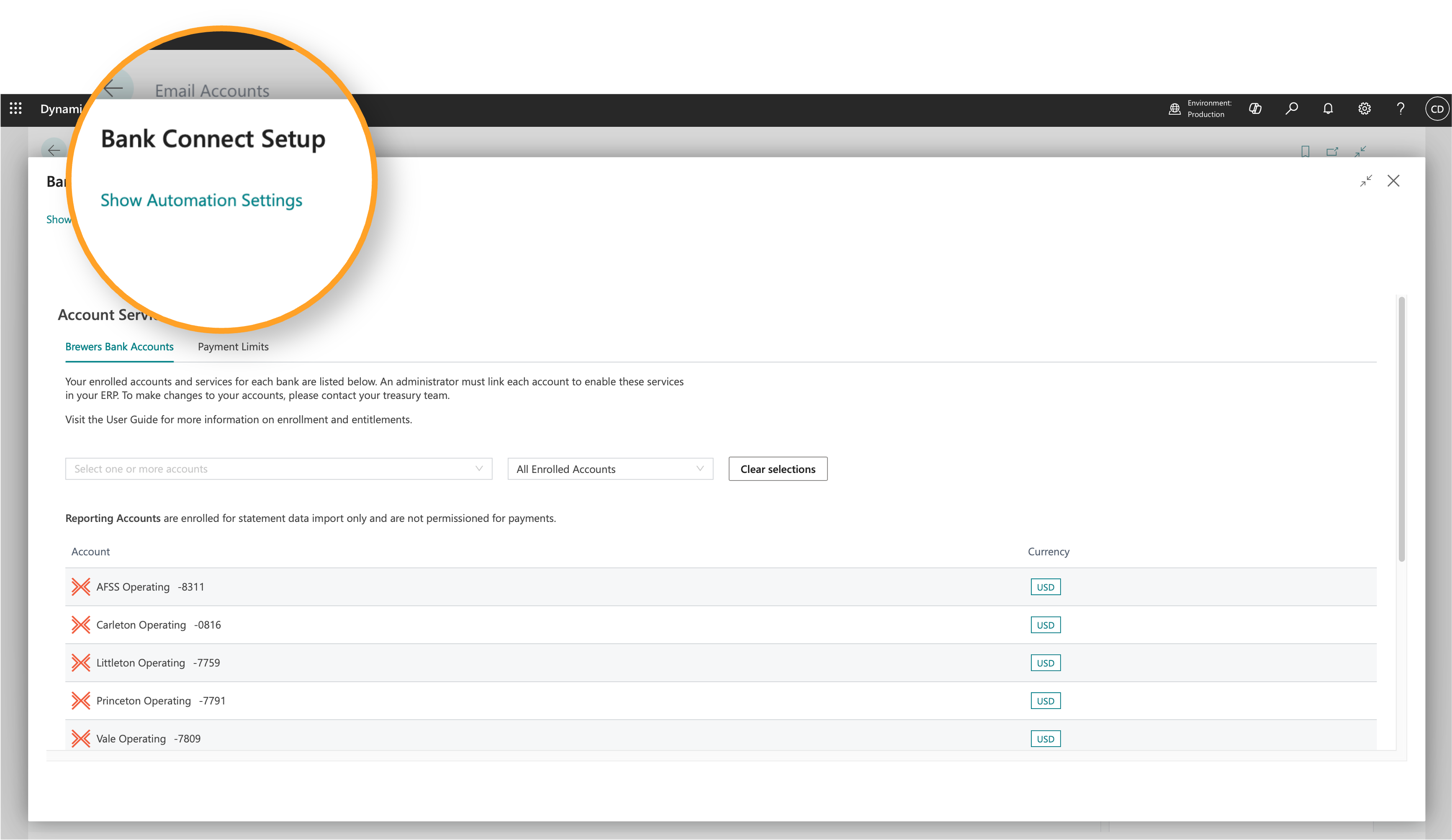Open the app launcher waffle icon
Viewport: 1452px width, 840px height.
[15, 108]
